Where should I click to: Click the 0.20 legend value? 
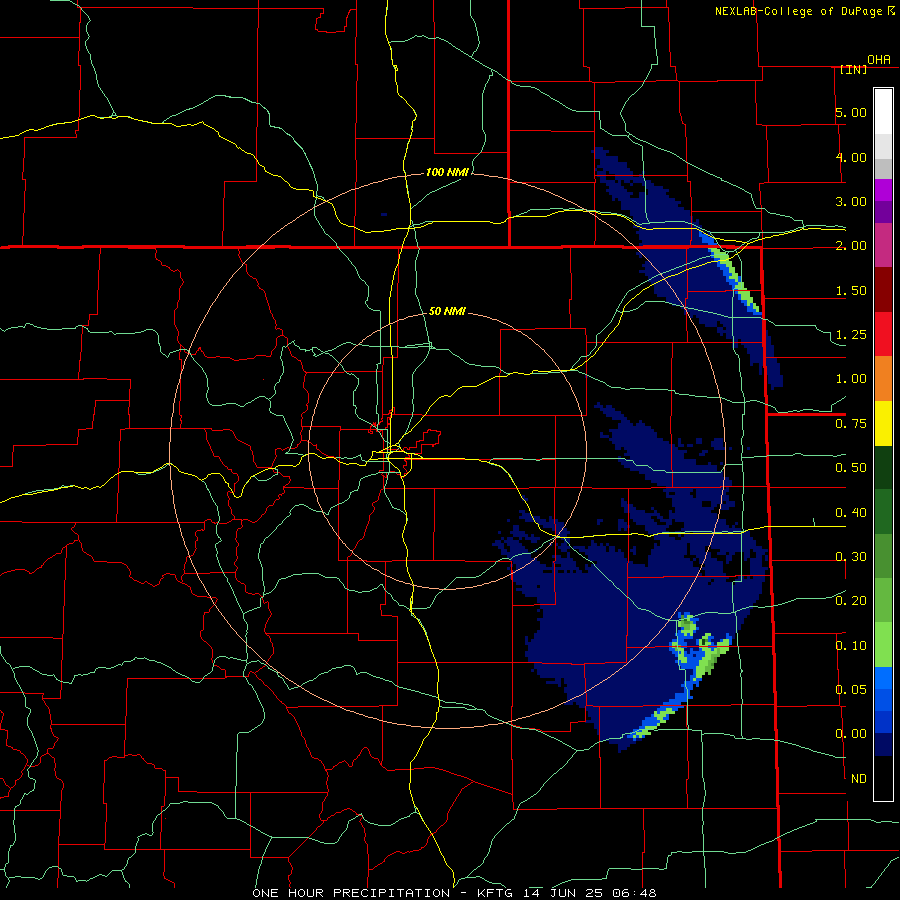(x=851, y=601)
